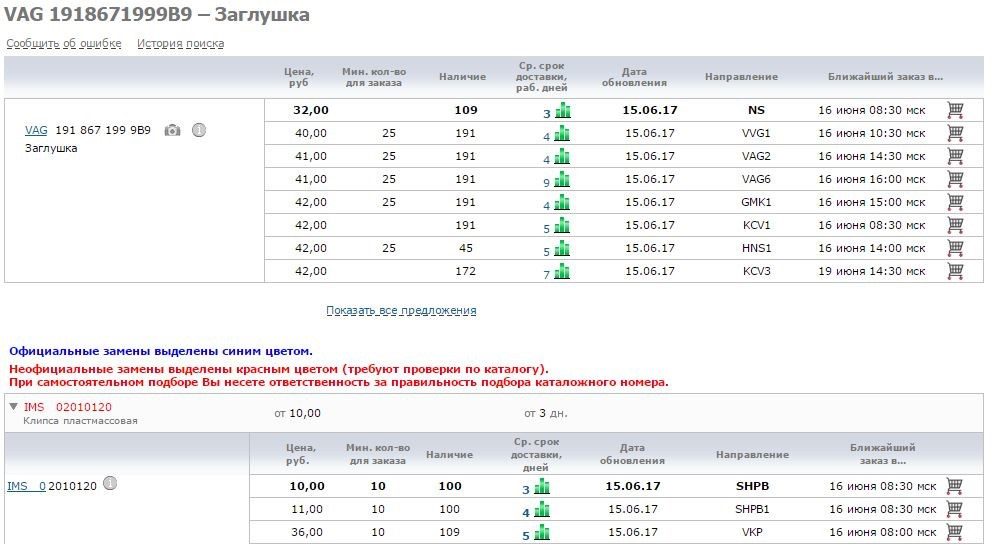Show delivery statistics chart for KCV1 row
999x559 pixels.
point(563,226)
